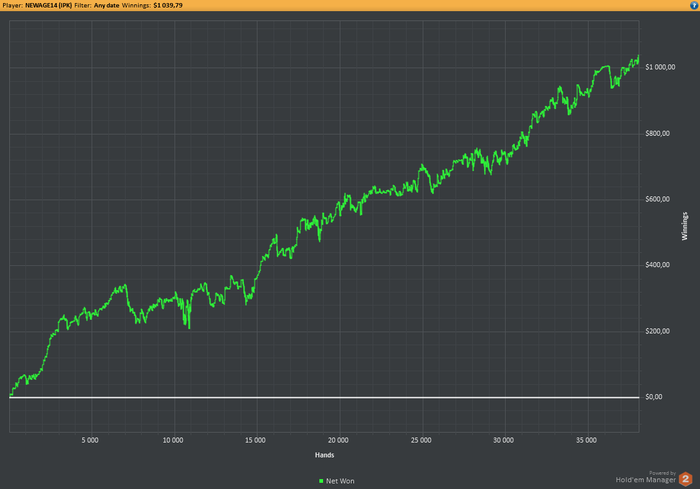This screenshot has width=700, height=489.
Task: Toggle the Net Won legend label
Action: coord(340,481)
